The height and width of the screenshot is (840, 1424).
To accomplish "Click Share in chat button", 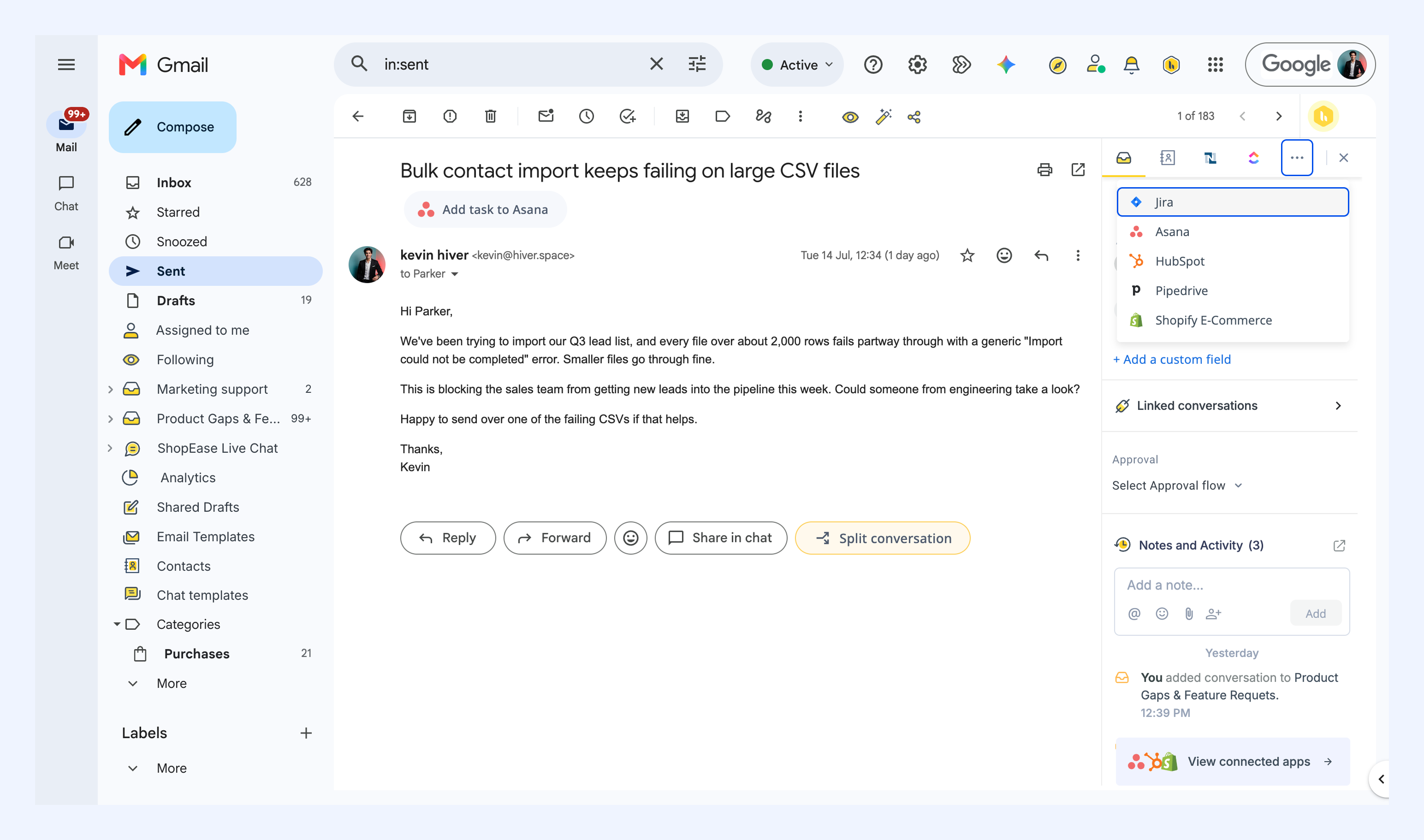I will [721, 538].
